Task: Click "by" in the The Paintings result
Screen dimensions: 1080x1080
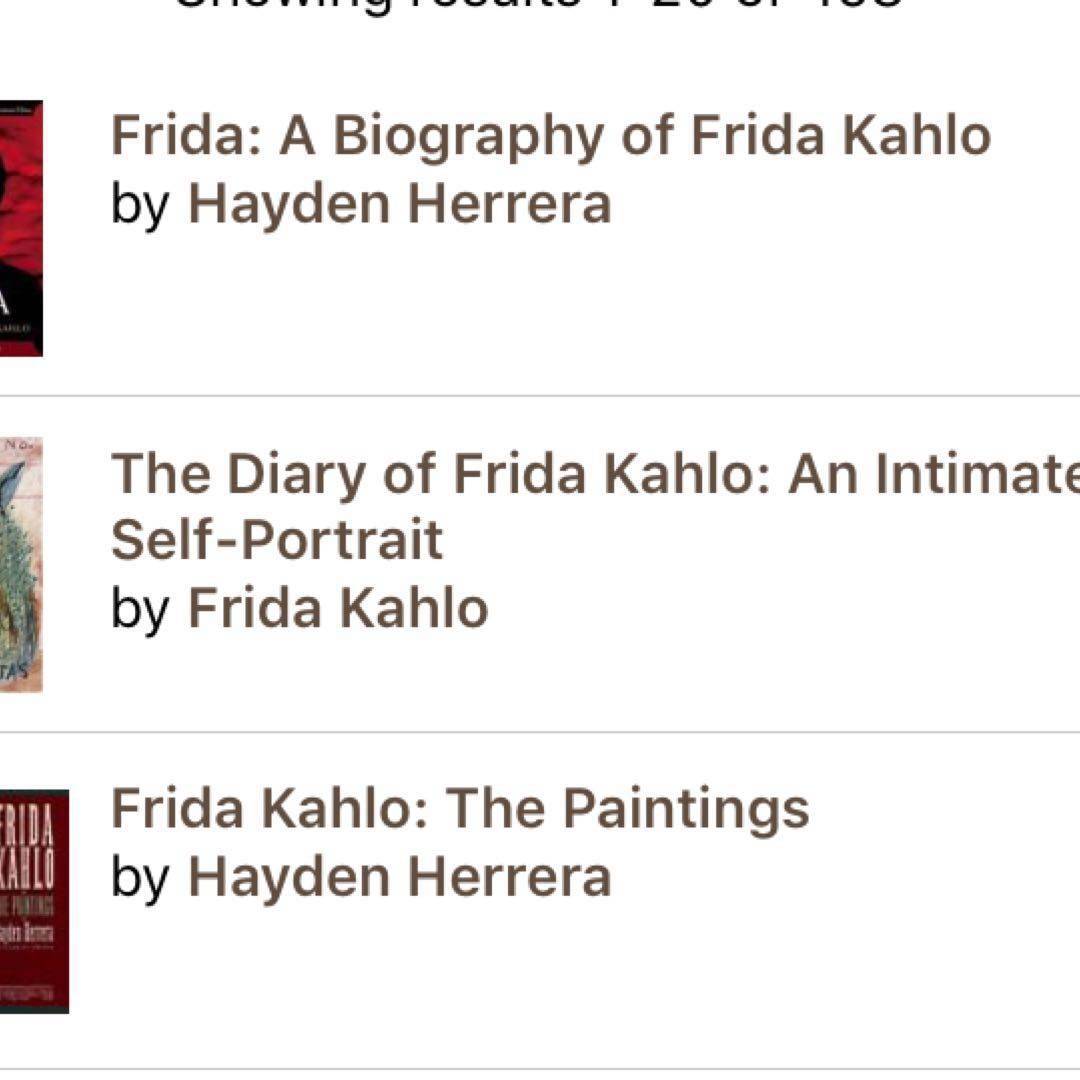Action: click(139, 876)
